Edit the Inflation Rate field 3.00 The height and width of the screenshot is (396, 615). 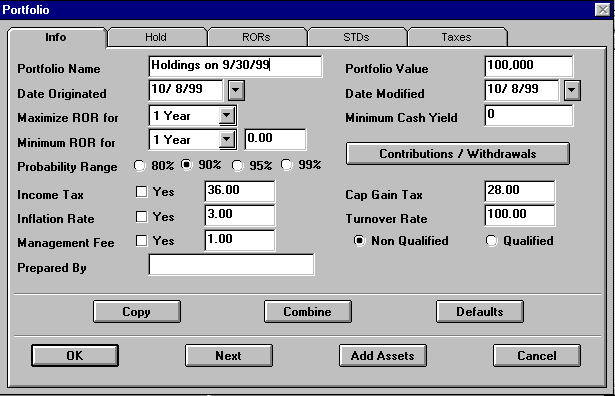pyautogui.click(x=240, y=215)
